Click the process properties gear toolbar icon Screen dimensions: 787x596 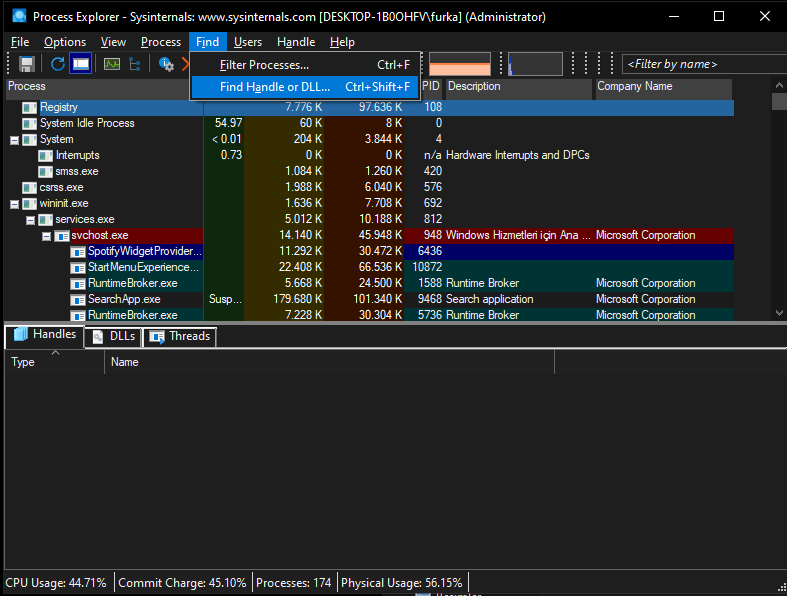(x=166, y=64)
